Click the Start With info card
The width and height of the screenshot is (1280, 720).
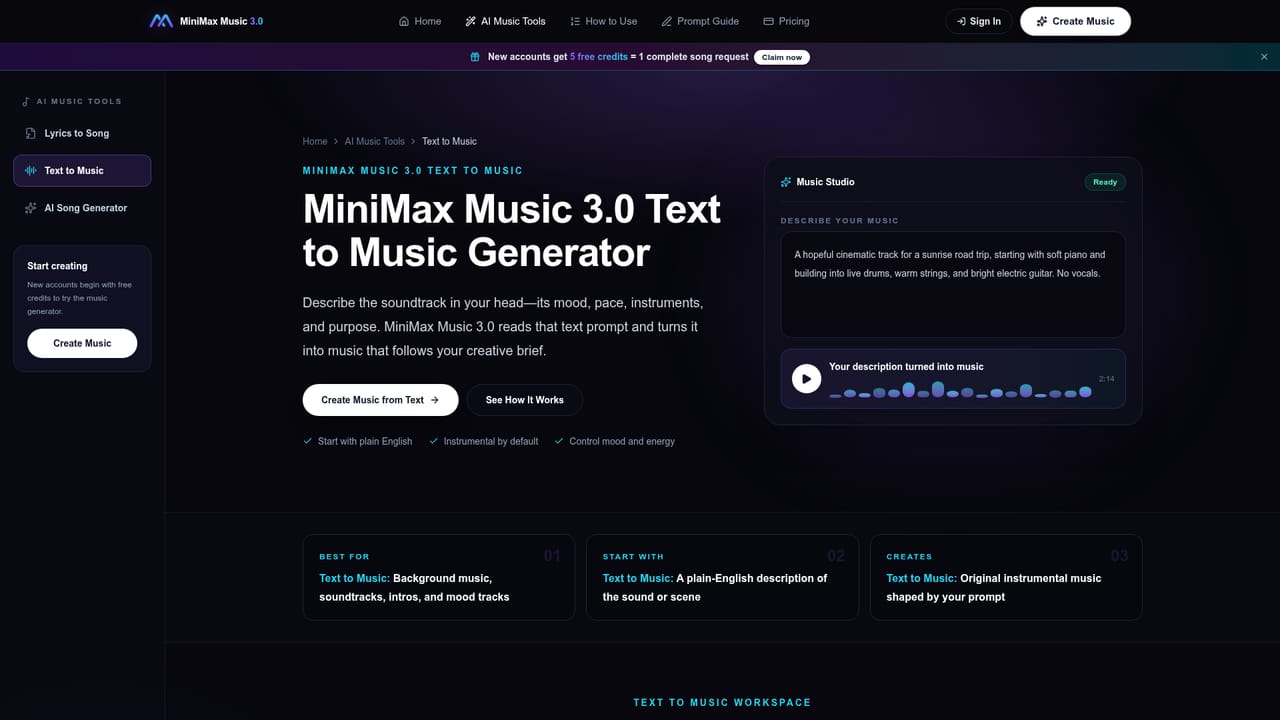(x=722, y=577)
